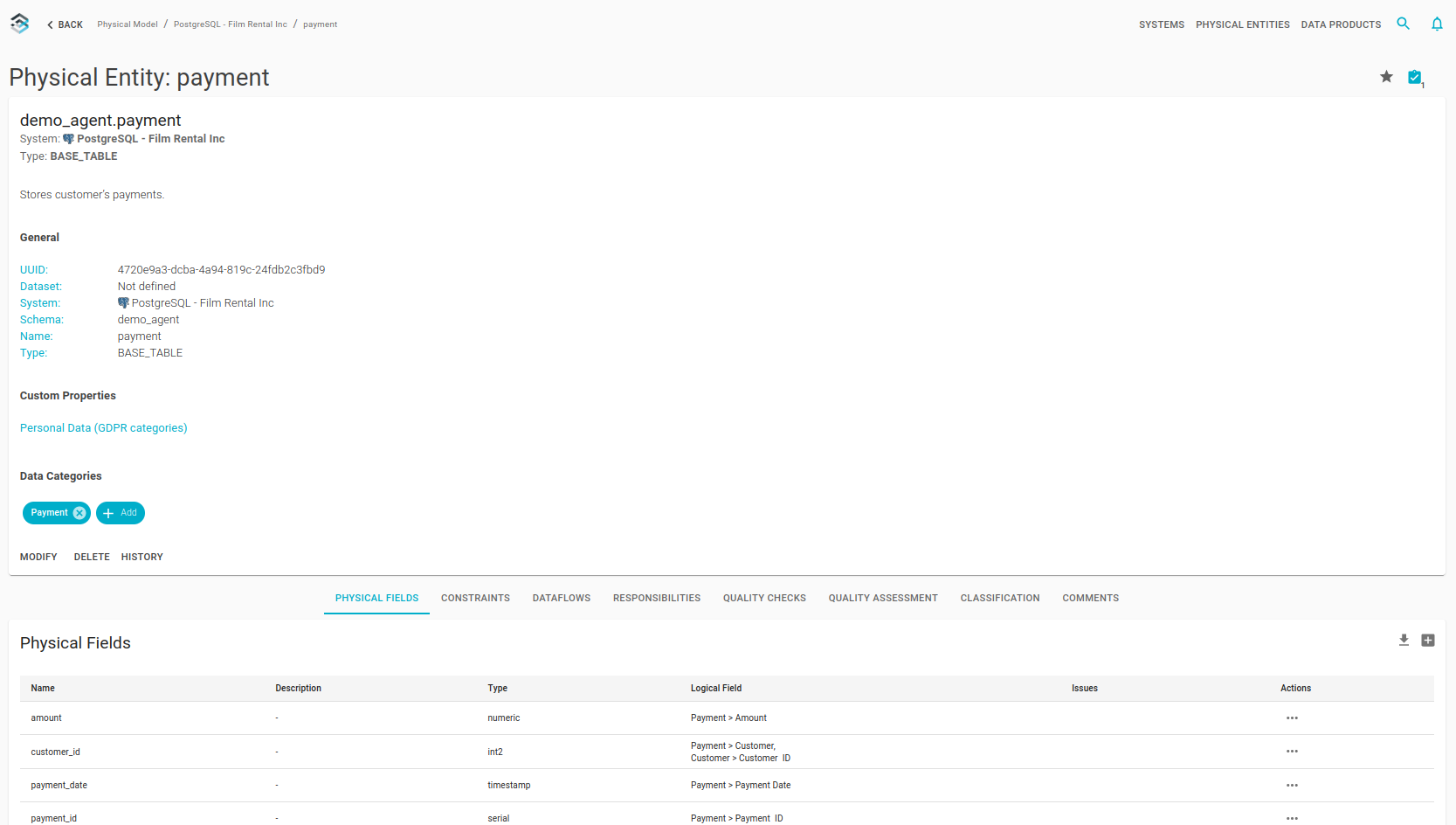Switch to the Classification tab

tap(1000, 599)
